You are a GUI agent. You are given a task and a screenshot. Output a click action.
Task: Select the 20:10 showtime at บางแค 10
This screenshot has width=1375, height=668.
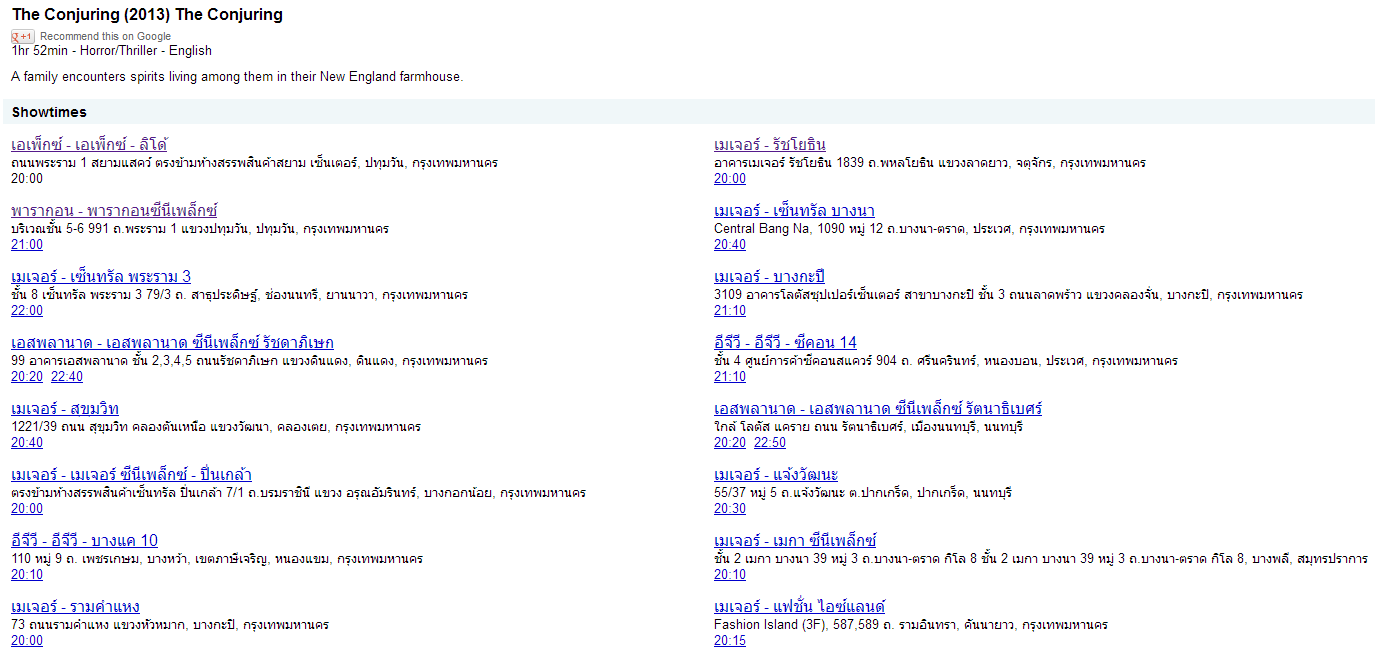point(27,574)
